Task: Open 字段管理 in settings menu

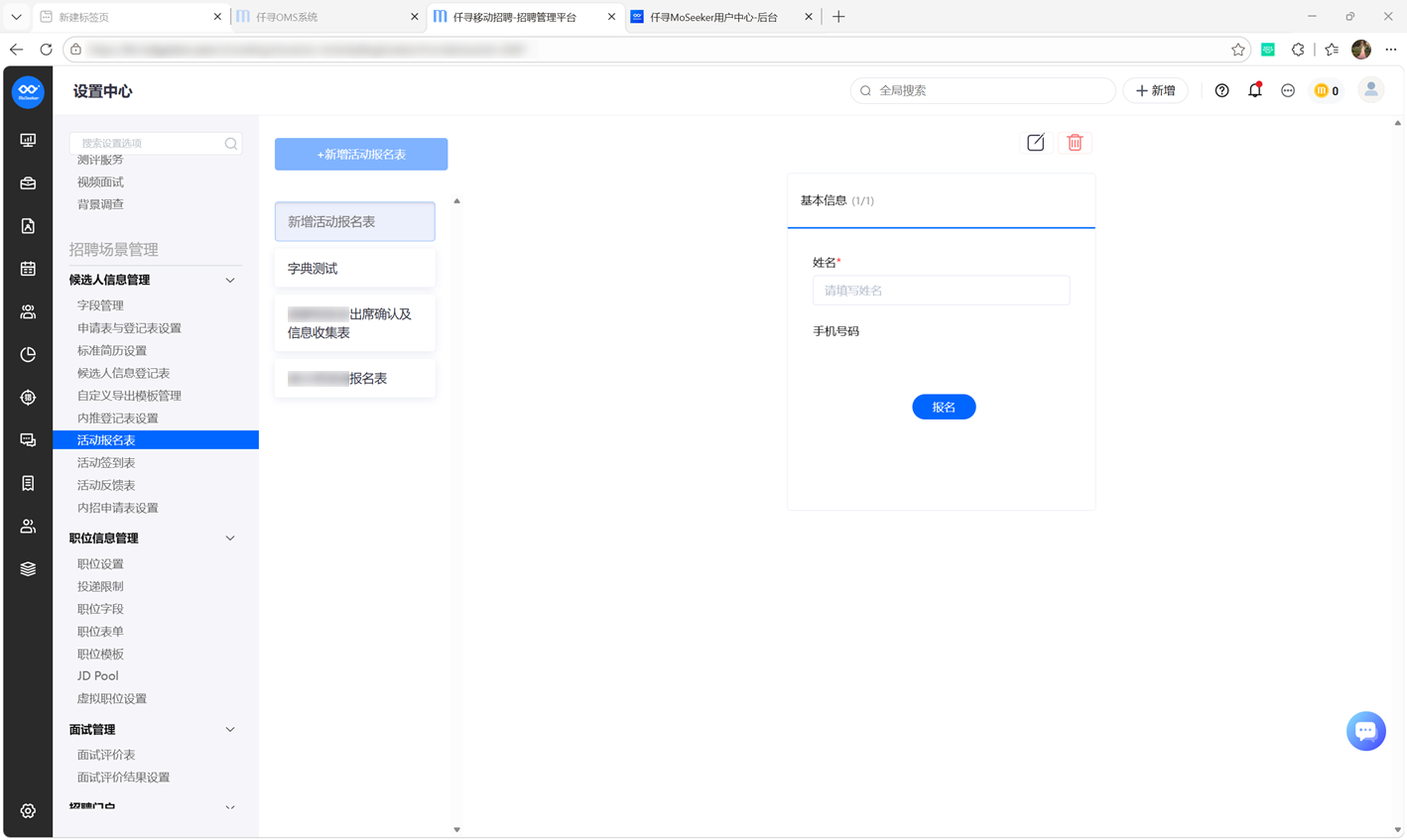Action: click(x=100, y=305)
